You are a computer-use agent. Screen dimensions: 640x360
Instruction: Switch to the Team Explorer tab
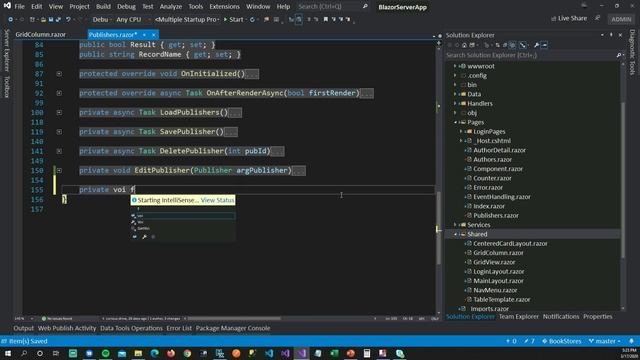(x=518, y=317)
